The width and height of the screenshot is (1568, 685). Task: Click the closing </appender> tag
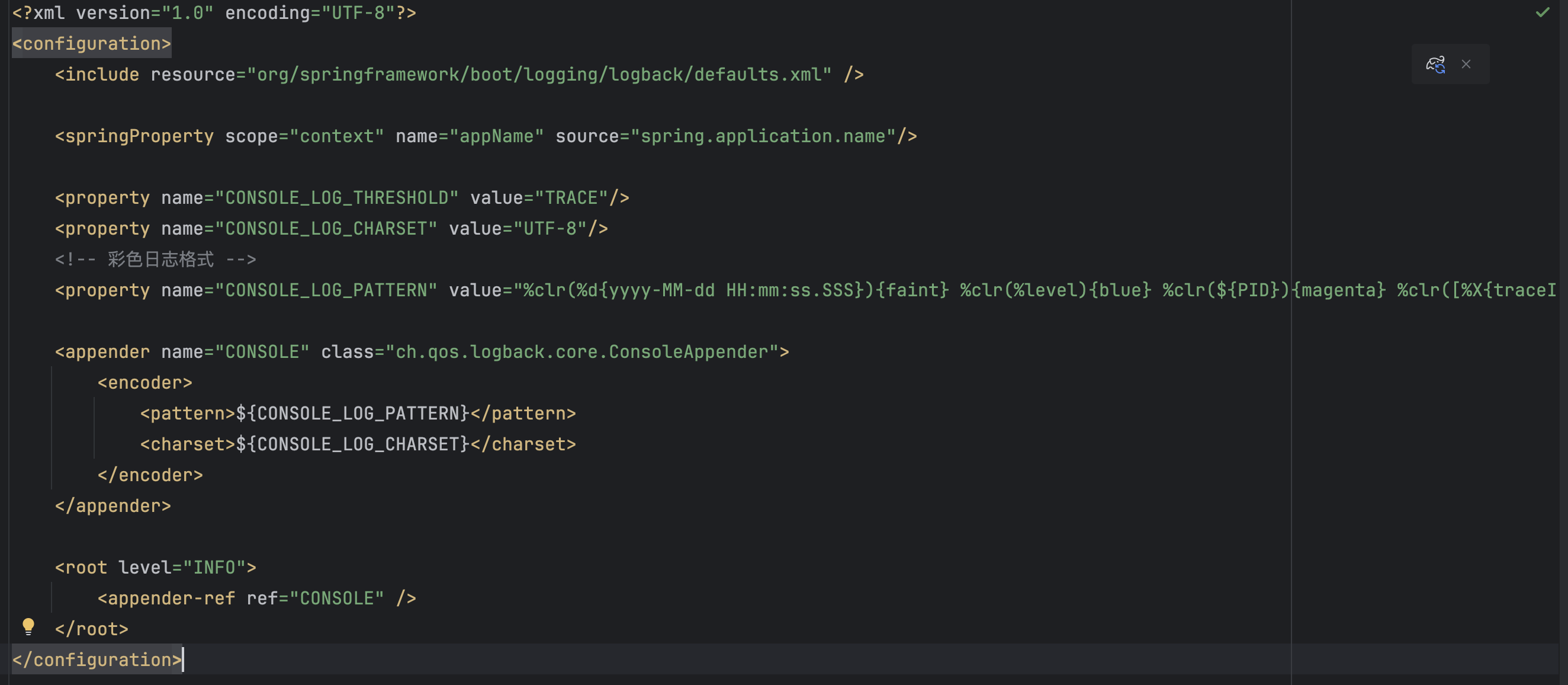[113, 506]
